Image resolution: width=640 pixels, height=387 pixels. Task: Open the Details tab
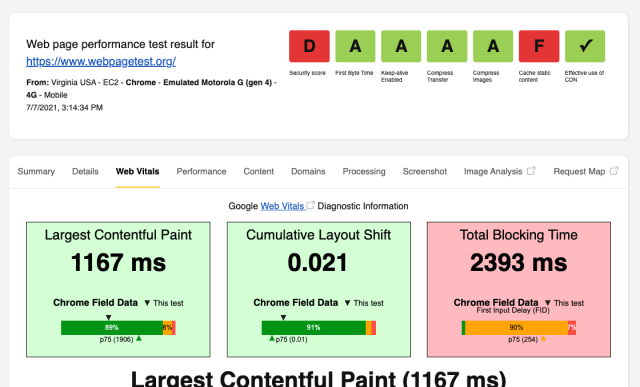(85, 171)
